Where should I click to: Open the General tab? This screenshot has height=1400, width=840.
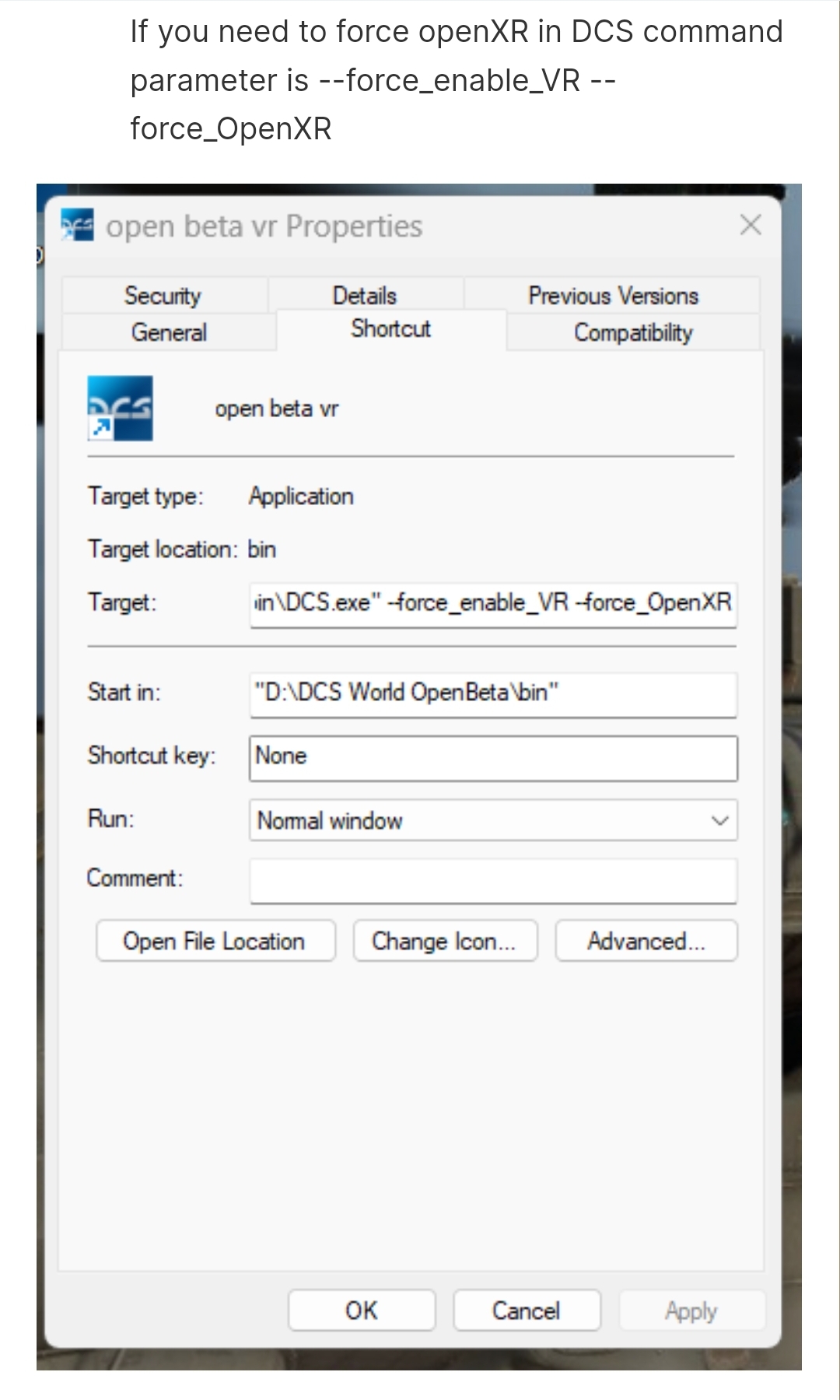169,332
